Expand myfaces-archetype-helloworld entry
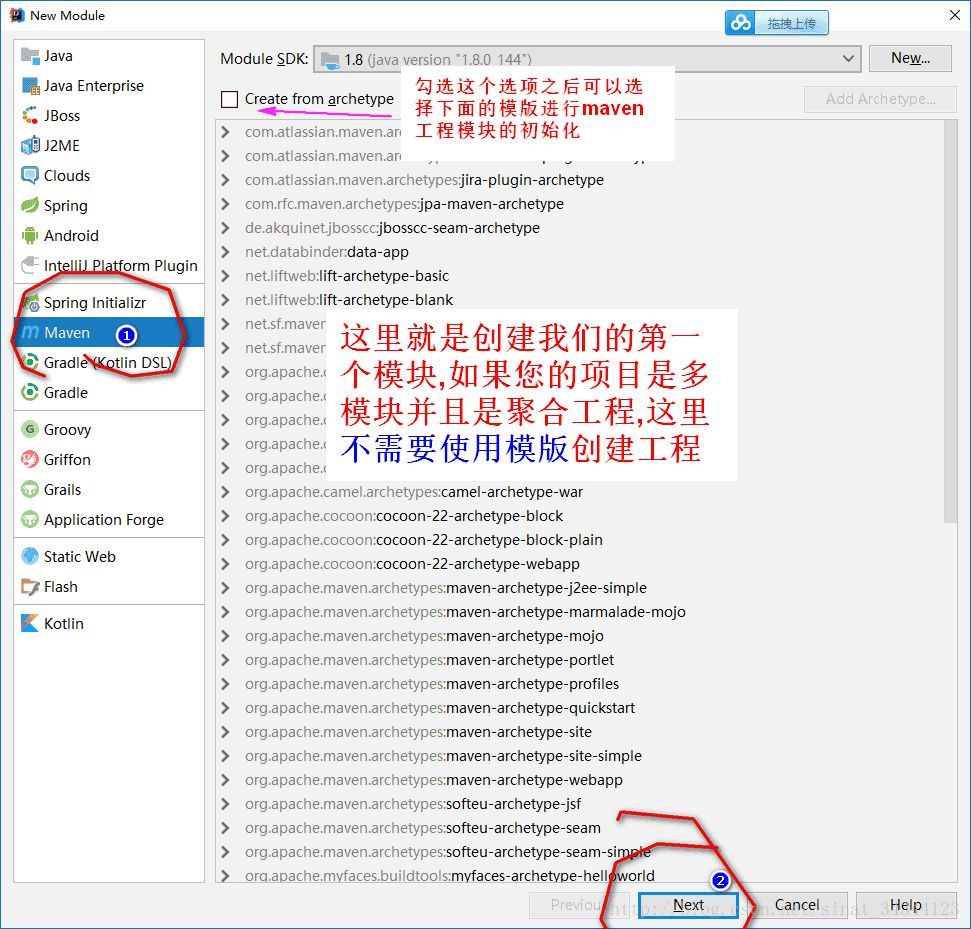Viewport: 971px width, 929px height. pos(225,876)
